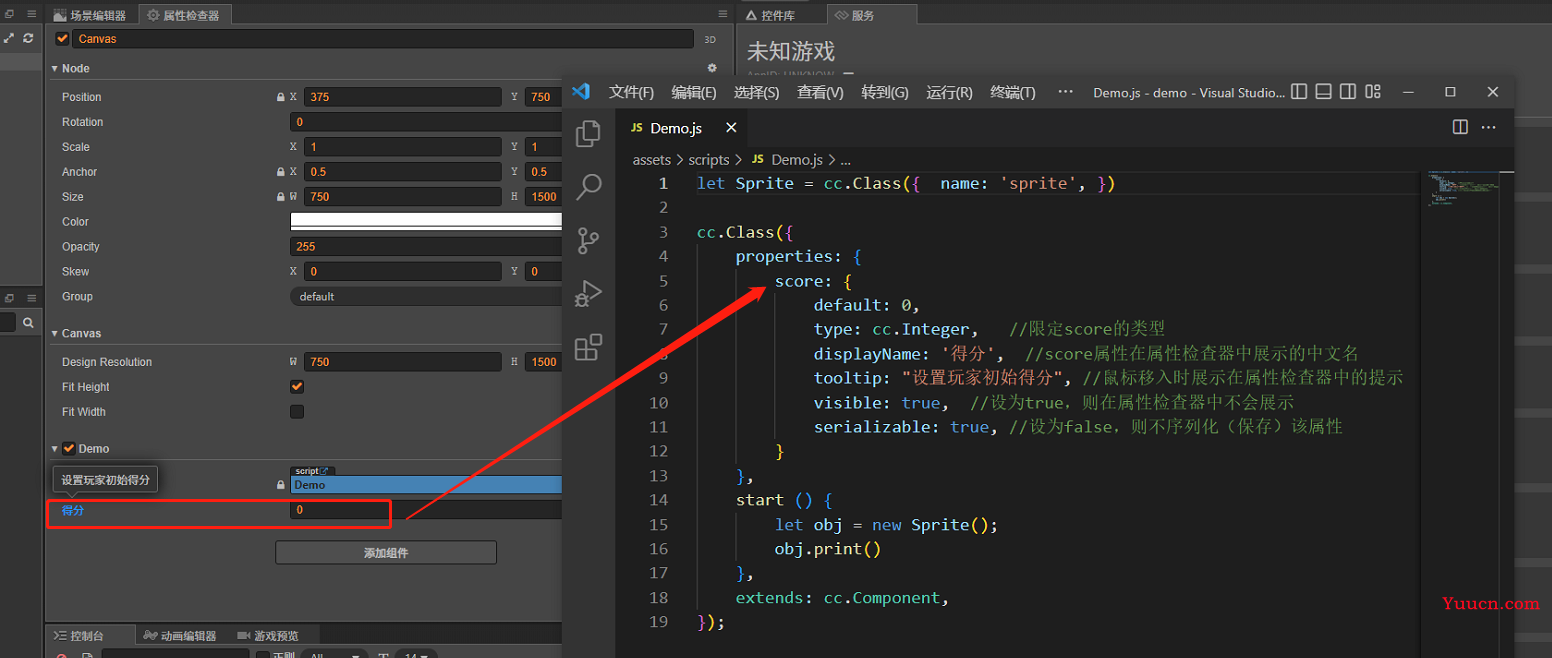The height and width of the screenshot is (658, 1552).
Task: Click the expand arrows icon in left panel
Action: click(9, 38)
